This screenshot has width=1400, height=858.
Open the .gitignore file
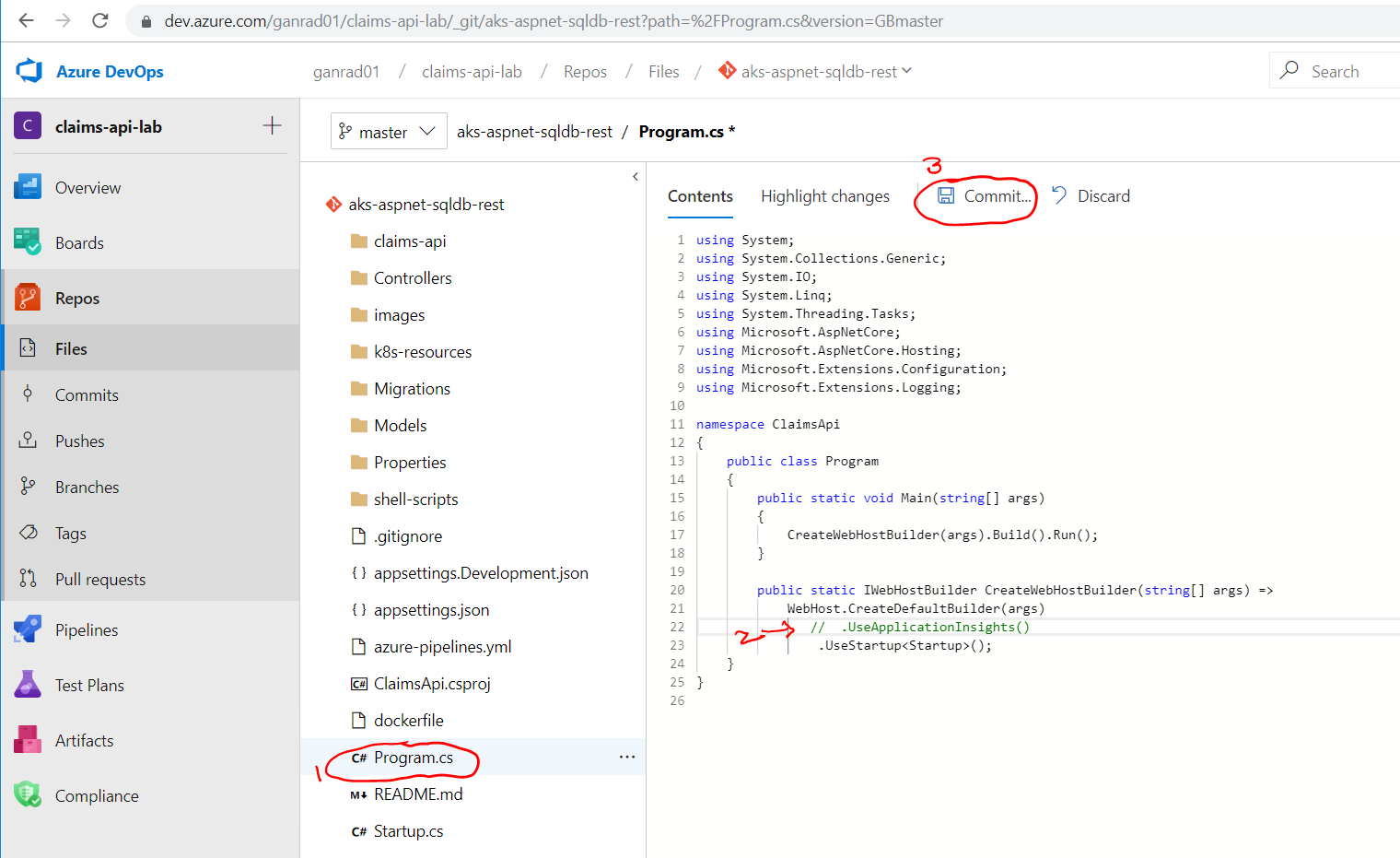click(407, 536)
